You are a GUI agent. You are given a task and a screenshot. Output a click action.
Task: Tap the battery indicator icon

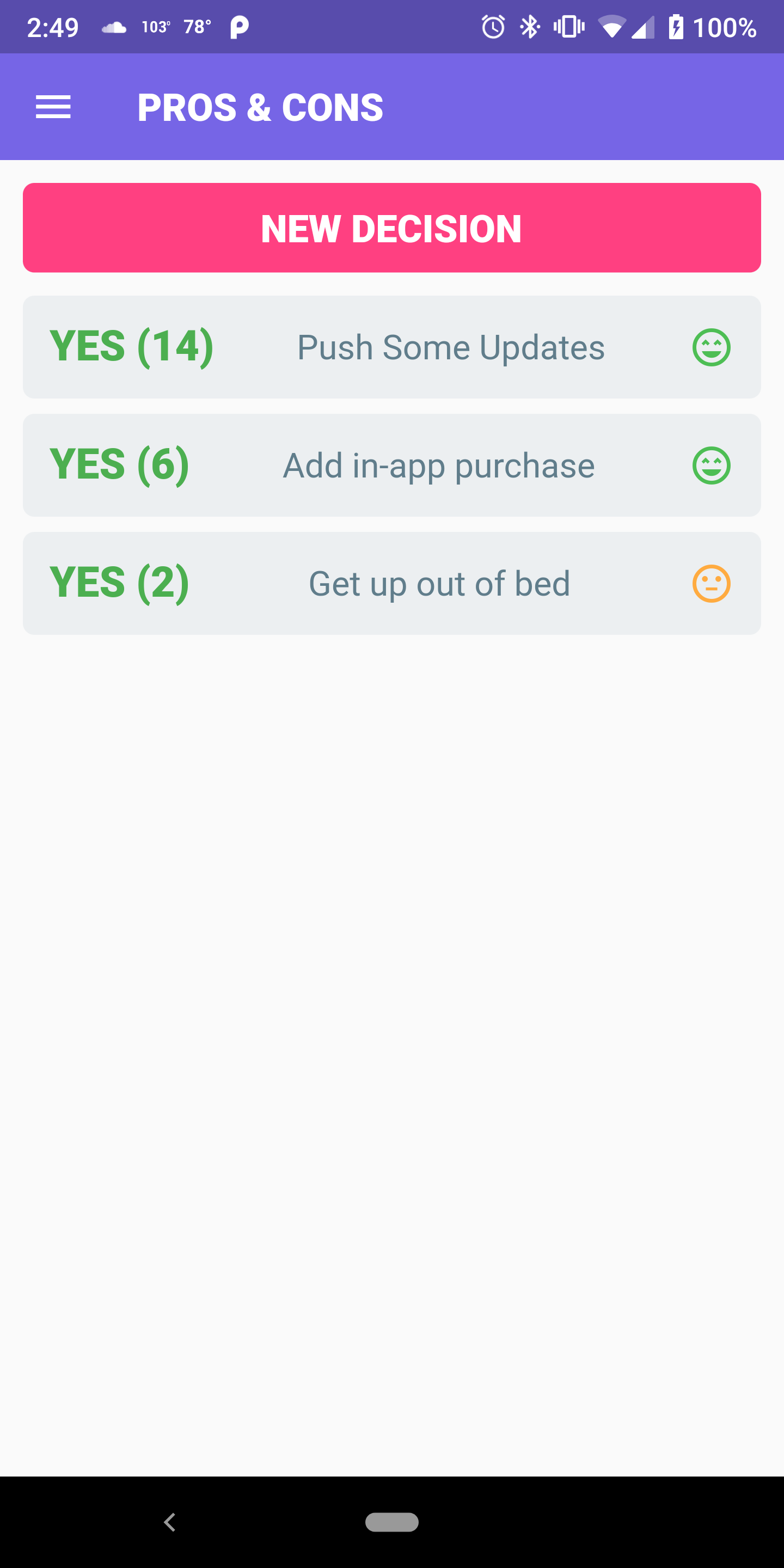(676, 27)
